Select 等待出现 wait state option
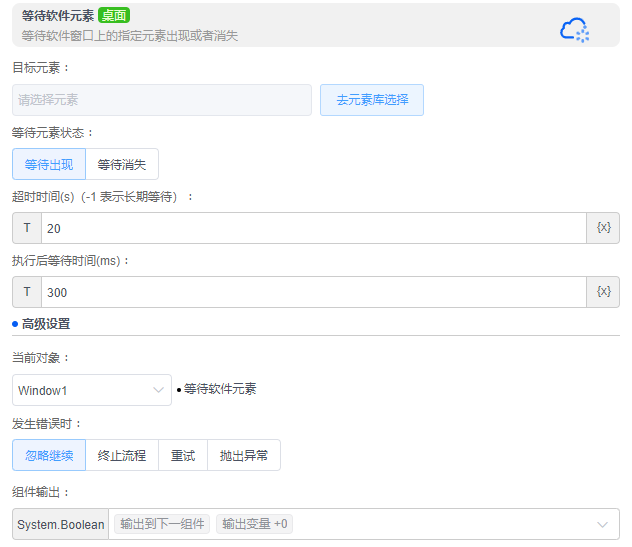Screen dimensions: 632x547 [x=49, y=164]
